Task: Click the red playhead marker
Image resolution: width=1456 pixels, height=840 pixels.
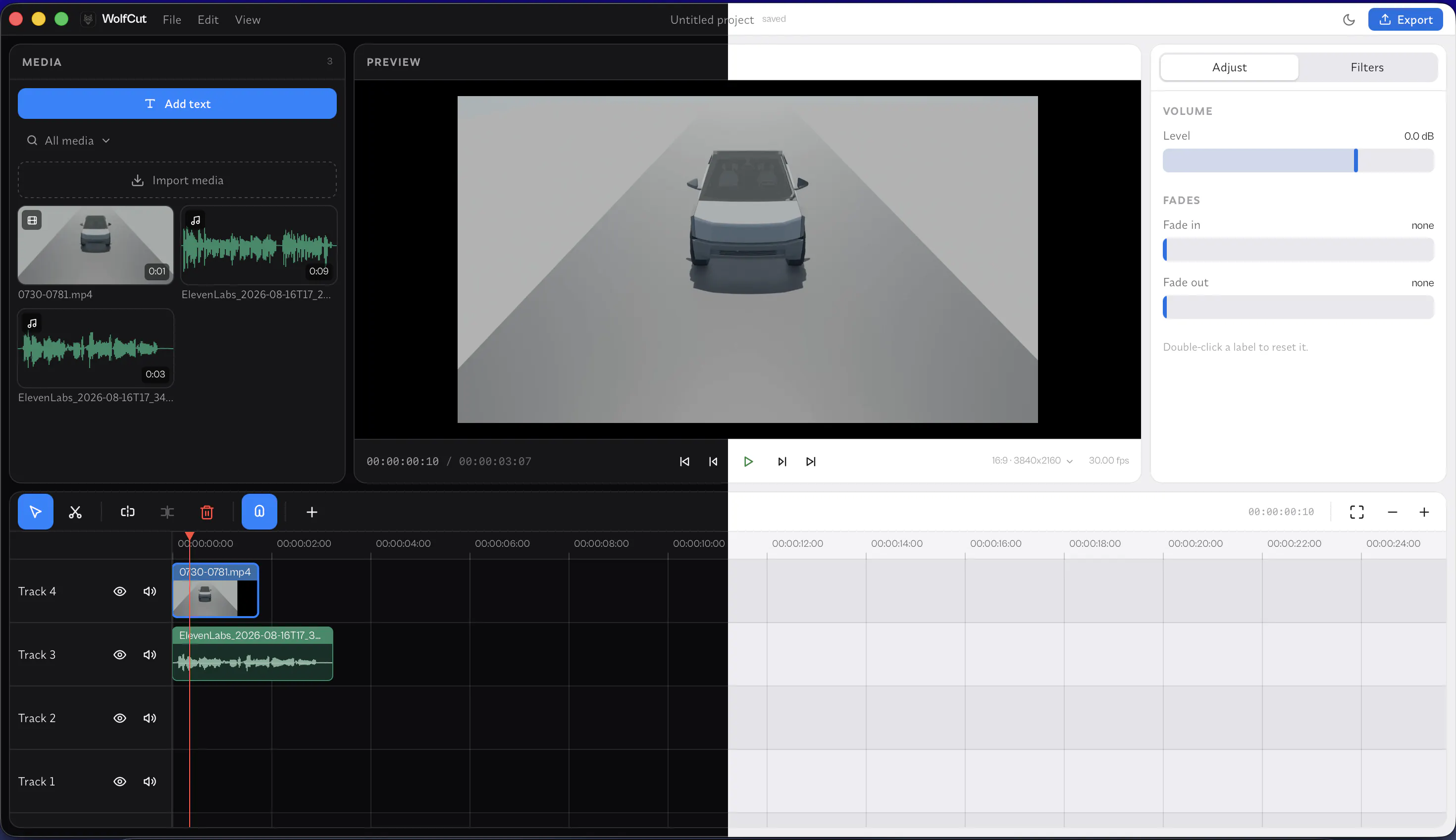Action: coord(189,536)
